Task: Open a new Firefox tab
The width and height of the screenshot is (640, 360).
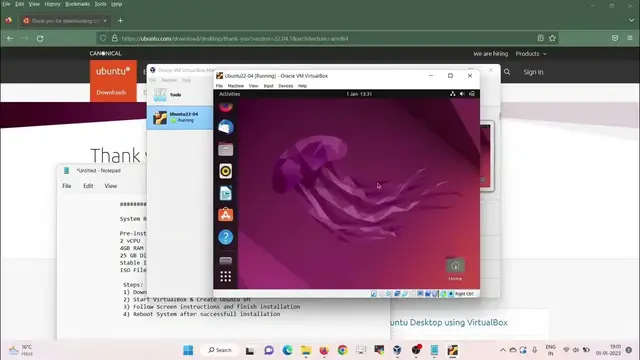Action: (x=120, y=21)
